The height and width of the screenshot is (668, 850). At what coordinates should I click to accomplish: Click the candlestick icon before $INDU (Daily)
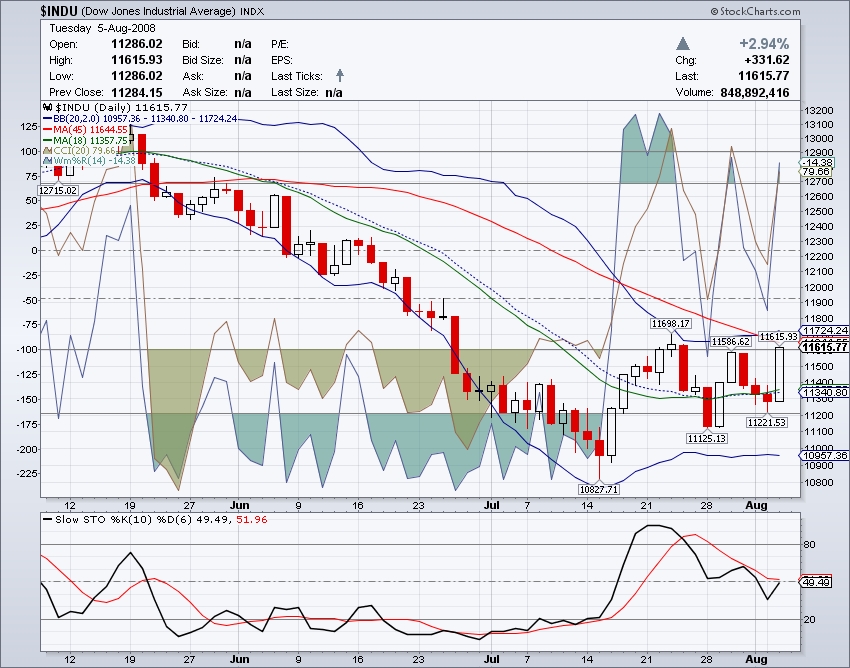pos(48,107)
